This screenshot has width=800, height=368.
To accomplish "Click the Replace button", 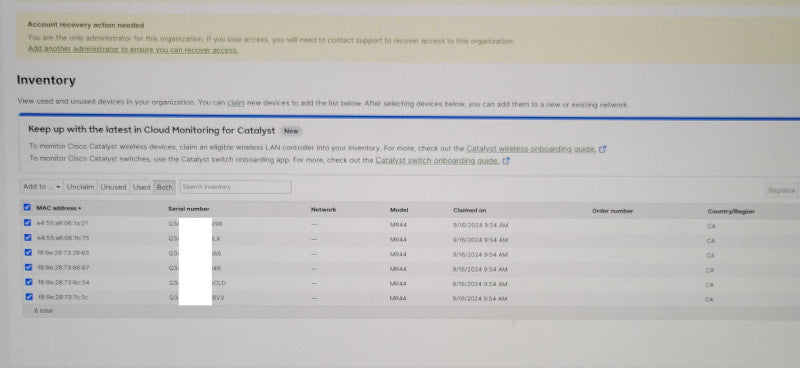I will tap(782, 190).
